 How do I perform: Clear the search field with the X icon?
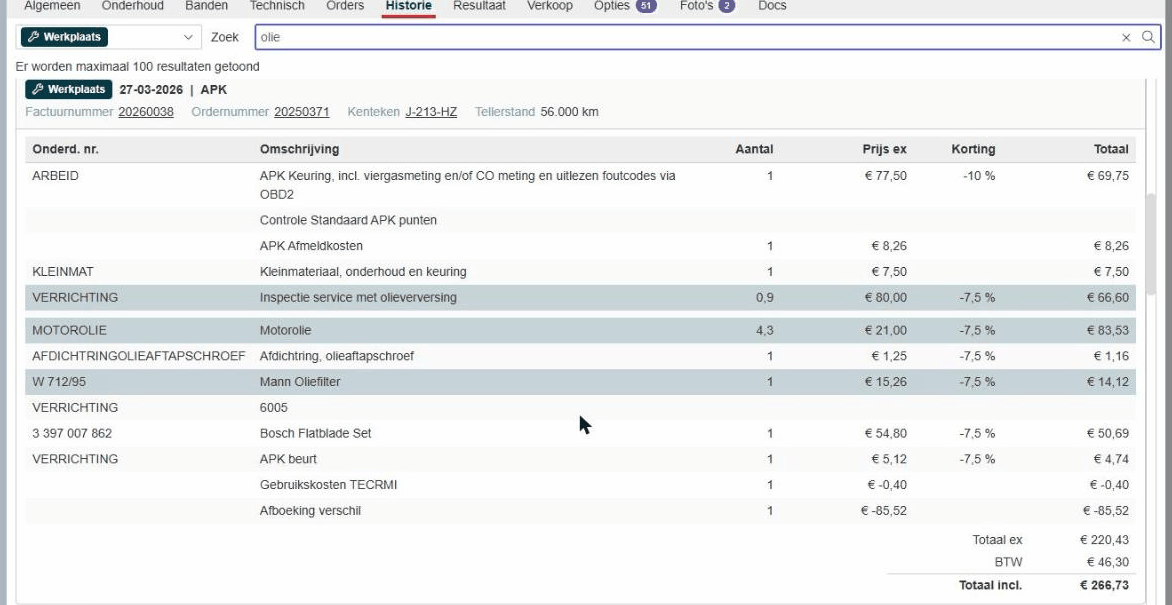1126,37
